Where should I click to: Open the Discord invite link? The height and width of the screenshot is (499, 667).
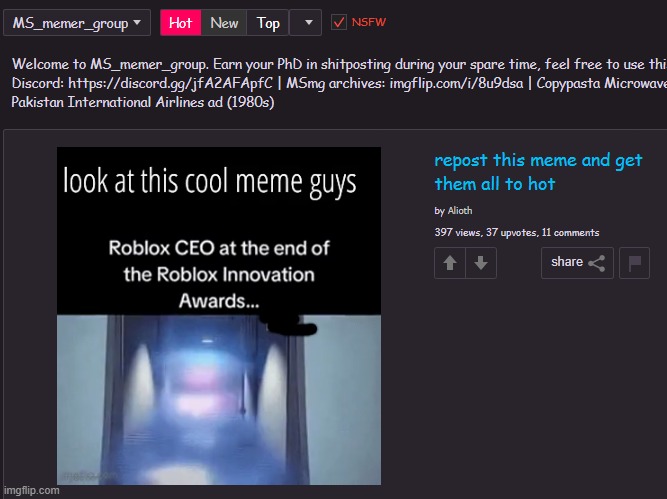pos(170,83)
